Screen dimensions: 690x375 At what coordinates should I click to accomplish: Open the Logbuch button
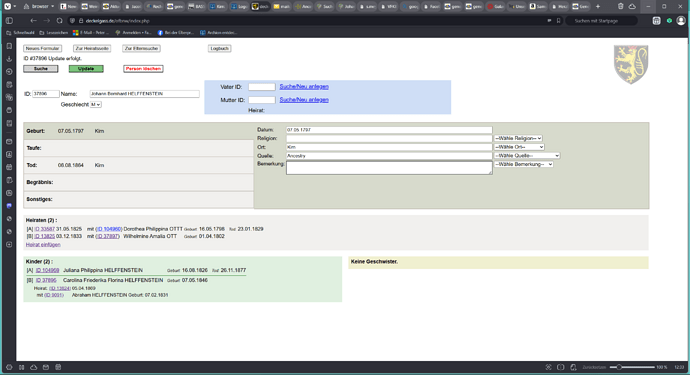tap(219, 48)
